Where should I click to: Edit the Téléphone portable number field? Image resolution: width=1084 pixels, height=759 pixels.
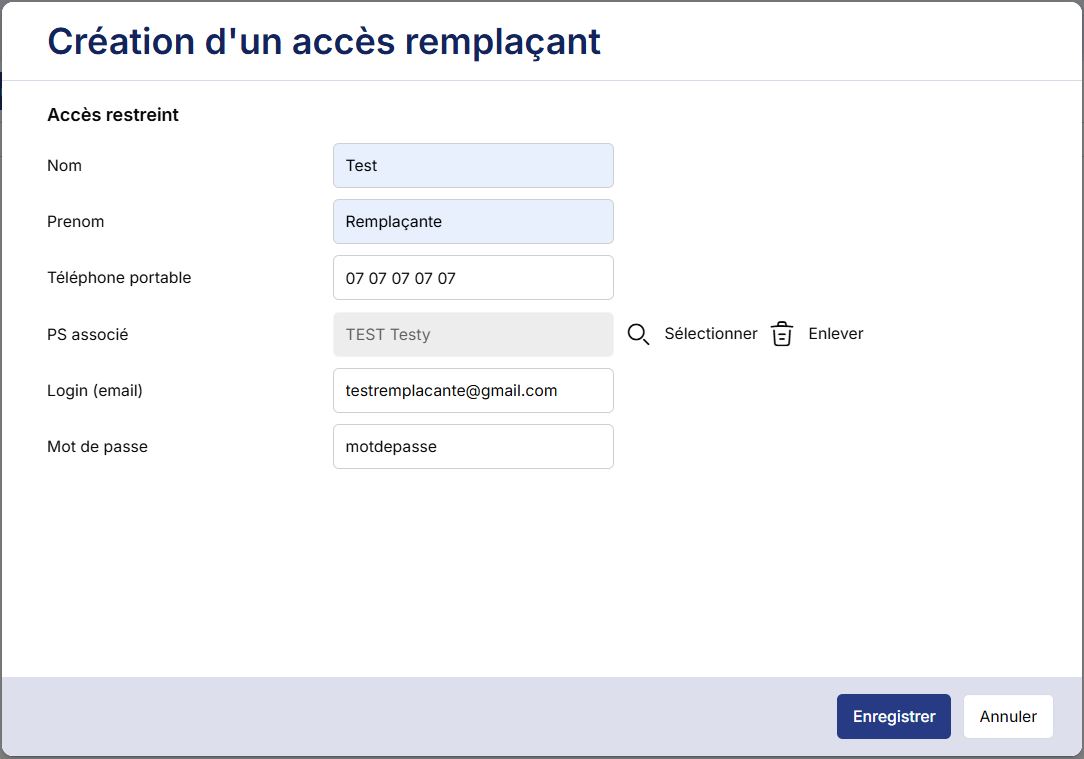(473, 278)
